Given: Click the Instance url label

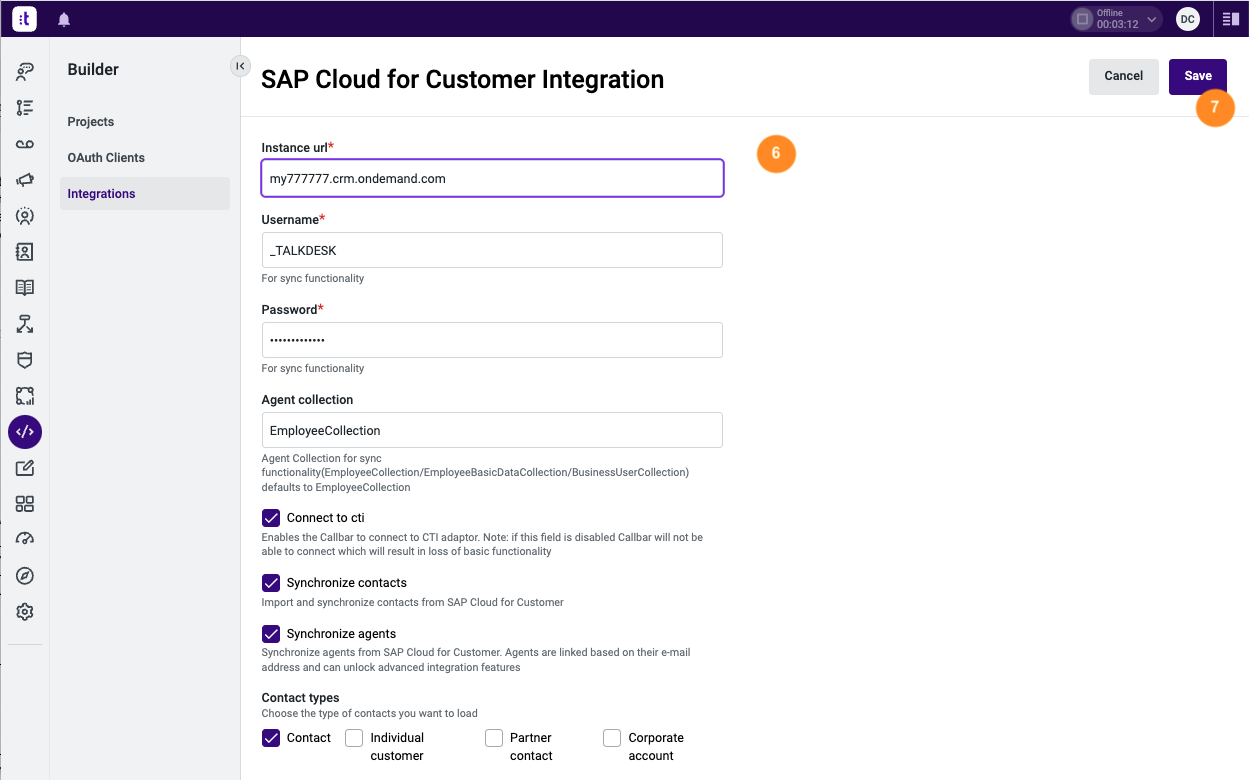Looking at the screenshot, I should 297,148.
